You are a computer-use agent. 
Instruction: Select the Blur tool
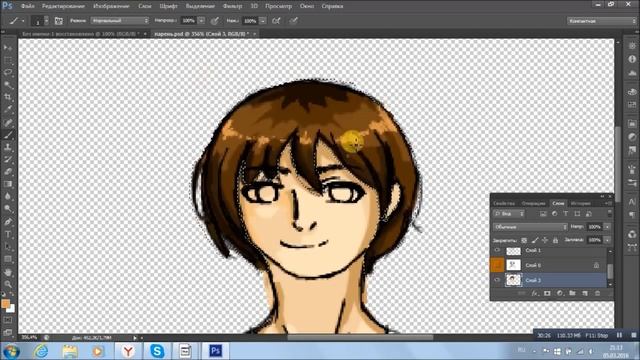tap(8, 196)
